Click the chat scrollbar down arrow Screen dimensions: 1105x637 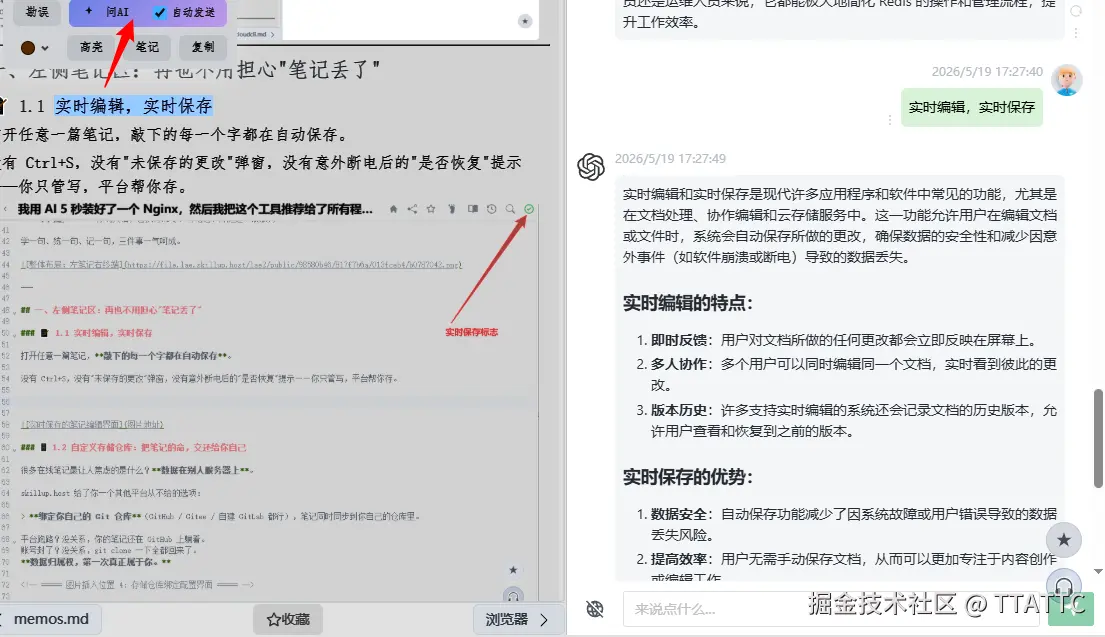[x=1098, y=571]
